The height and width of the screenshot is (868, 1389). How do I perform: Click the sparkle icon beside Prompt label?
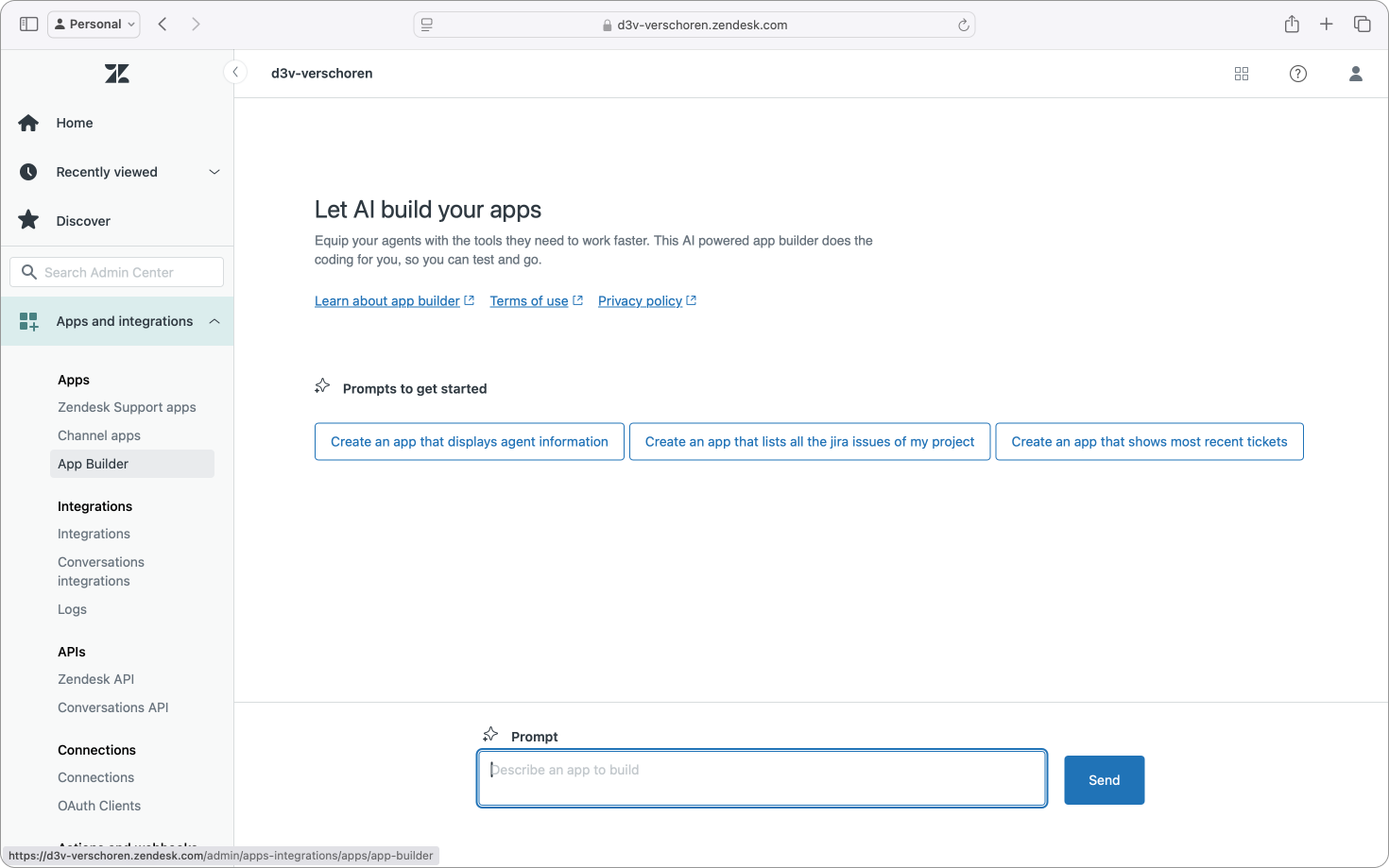coord(490,735)
